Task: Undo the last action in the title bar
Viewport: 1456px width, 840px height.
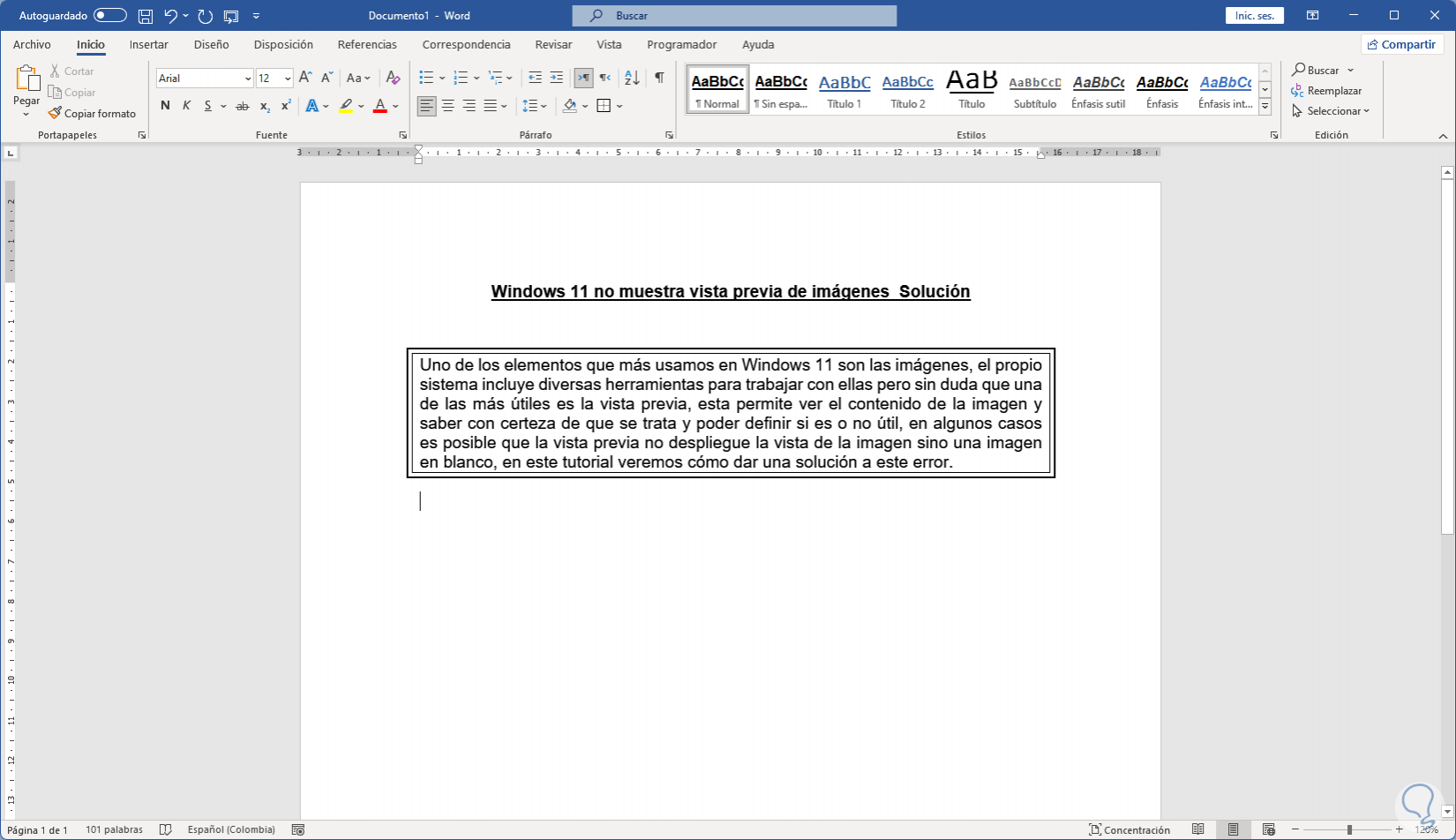Action: click(x=171, y=16)
